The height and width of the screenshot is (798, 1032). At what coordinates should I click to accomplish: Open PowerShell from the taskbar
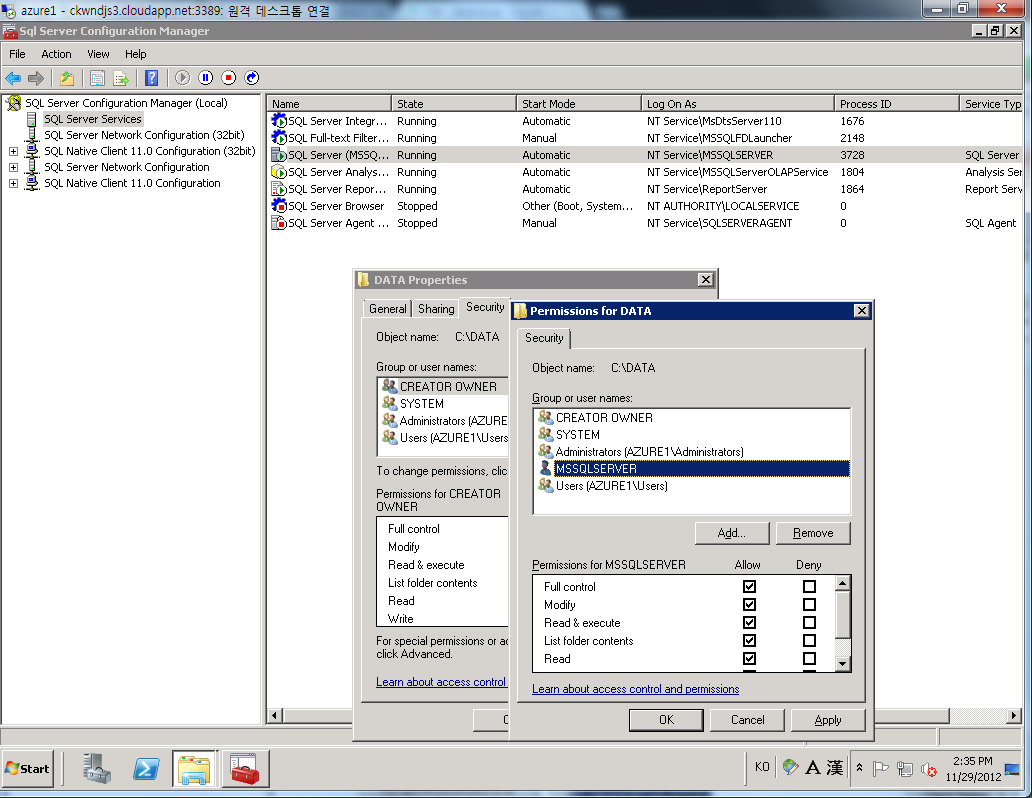[145, 768]
